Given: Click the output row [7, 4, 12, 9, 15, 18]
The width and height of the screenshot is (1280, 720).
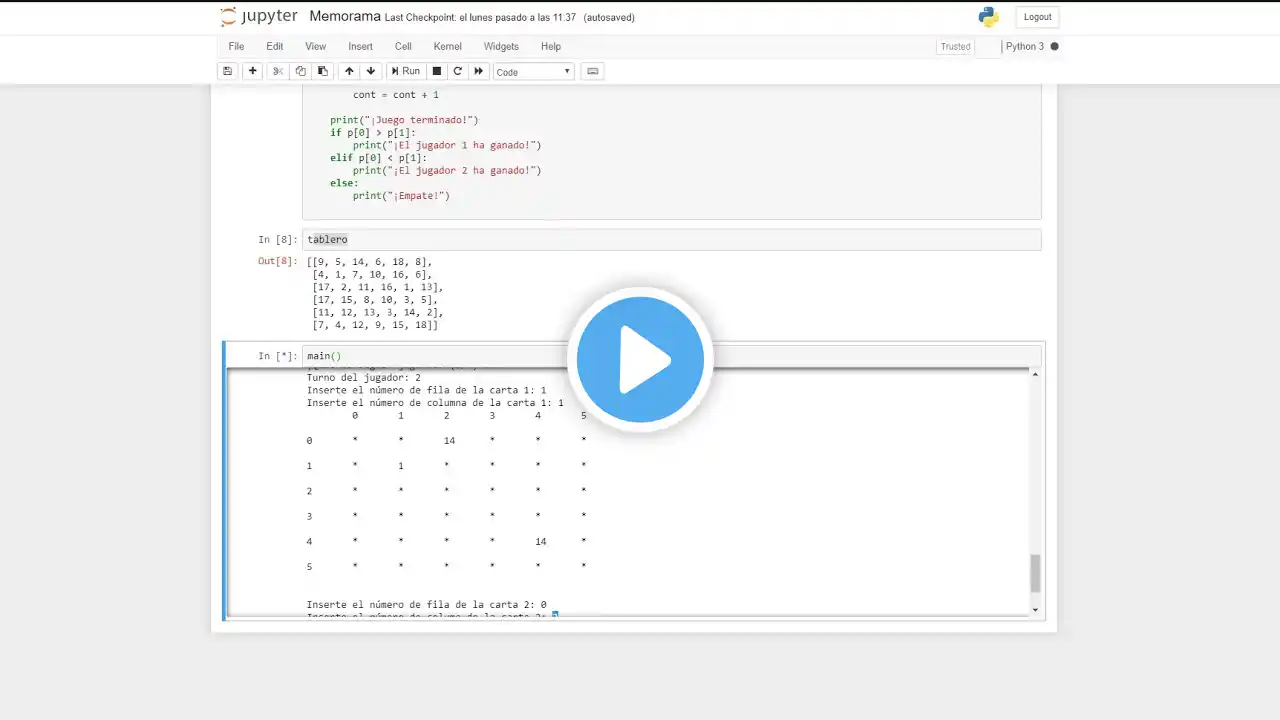Looking at the screenshot, I should [x=375, y=326].
